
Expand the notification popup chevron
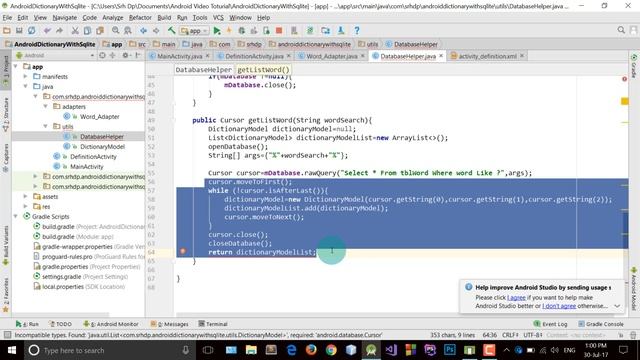[617, 306]
